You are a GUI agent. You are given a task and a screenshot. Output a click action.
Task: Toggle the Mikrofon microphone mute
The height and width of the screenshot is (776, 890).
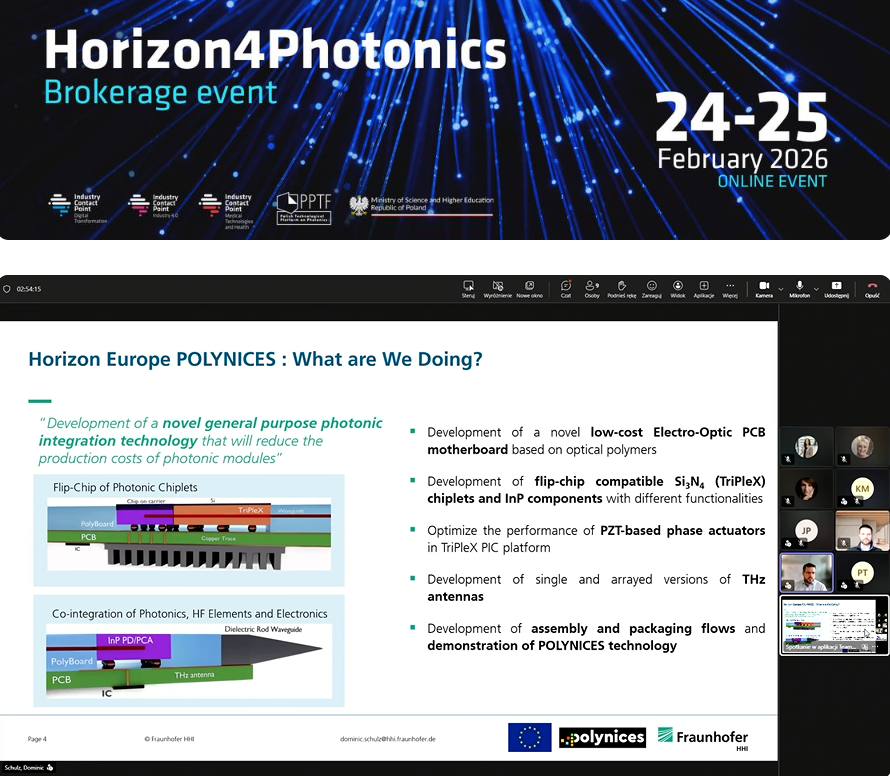tap(799, 288)
